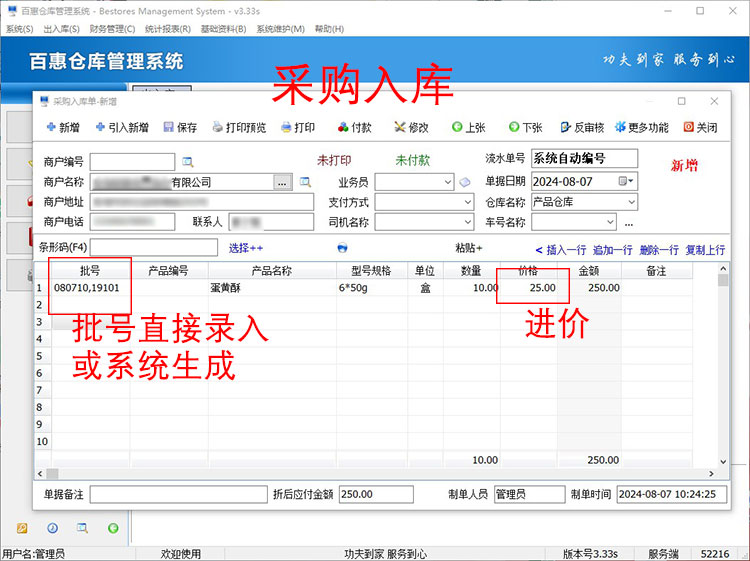The width and height of the screenshot is (750, 561).
Task: Click the vertical scrollbar down arrow in grid
Action: pyautogui.click(x=723, y=462)
